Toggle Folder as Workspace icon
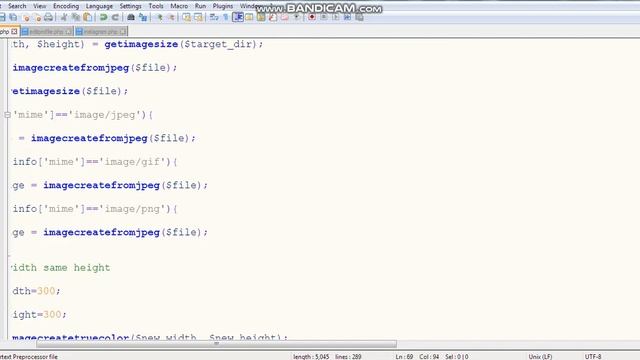This screenshot has height=360, width=640. [284, 17]
